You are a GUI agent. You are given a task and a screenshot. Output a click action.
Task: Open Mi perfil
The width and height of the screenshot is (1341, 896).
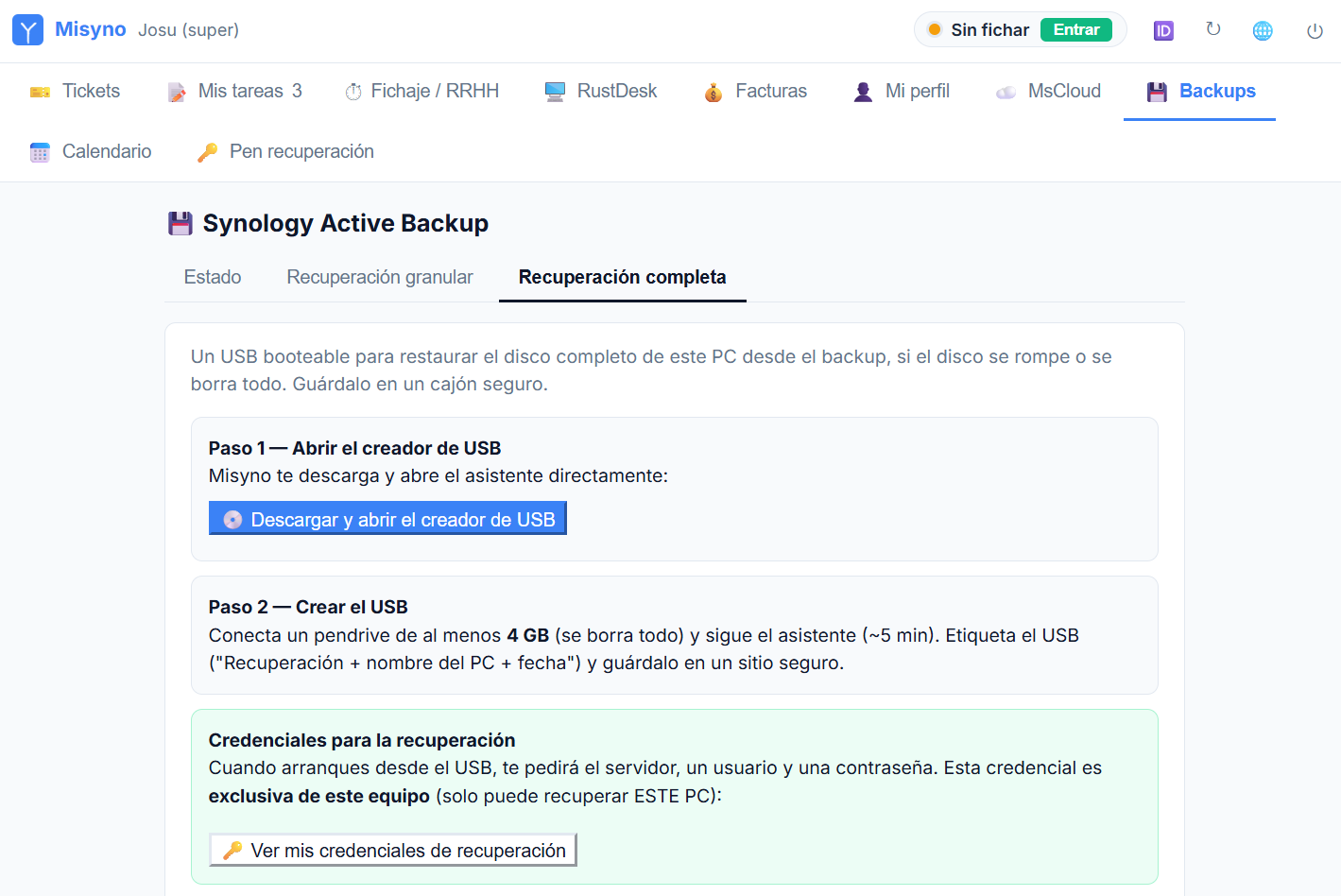(902, 91)
